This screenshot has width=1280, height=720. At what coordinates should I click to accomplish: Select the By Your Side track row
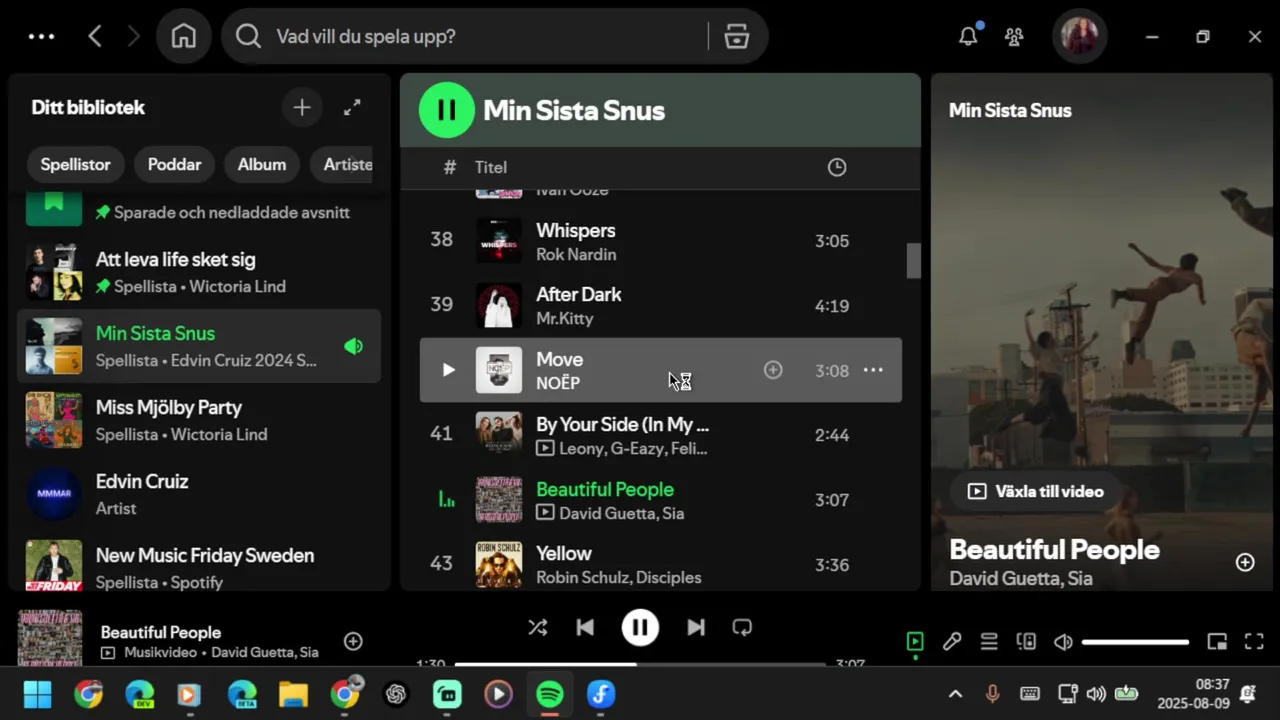pyautogui.click(x=660, y=435)
